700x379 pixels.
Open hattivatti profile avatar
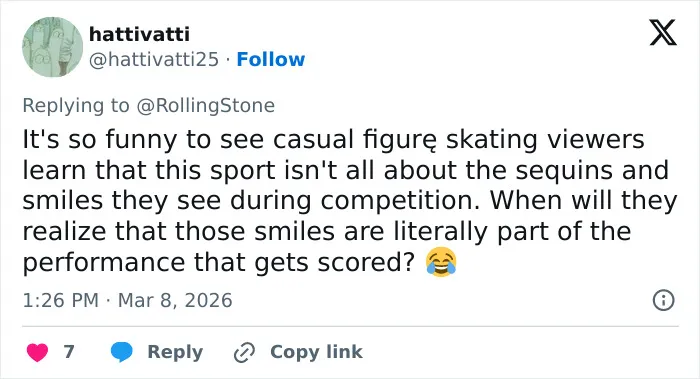pos(53,47)
